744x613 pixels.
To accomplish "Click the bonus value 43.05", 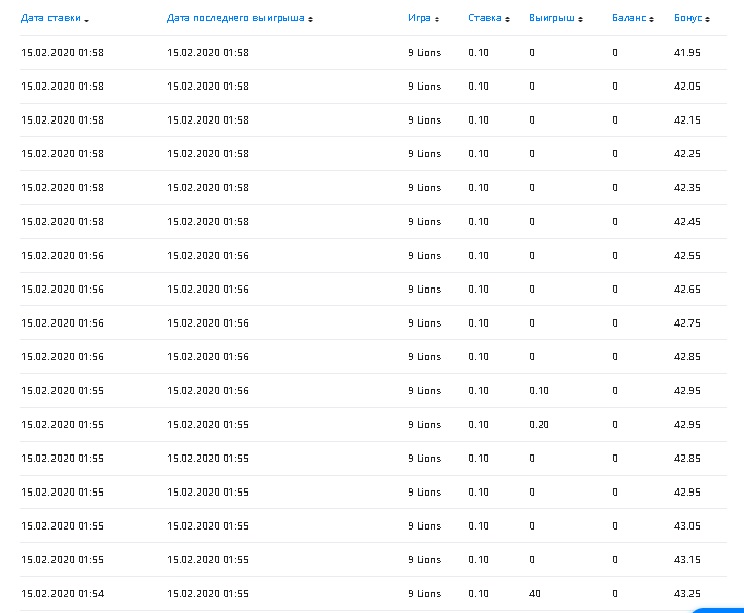I will 687,526.
